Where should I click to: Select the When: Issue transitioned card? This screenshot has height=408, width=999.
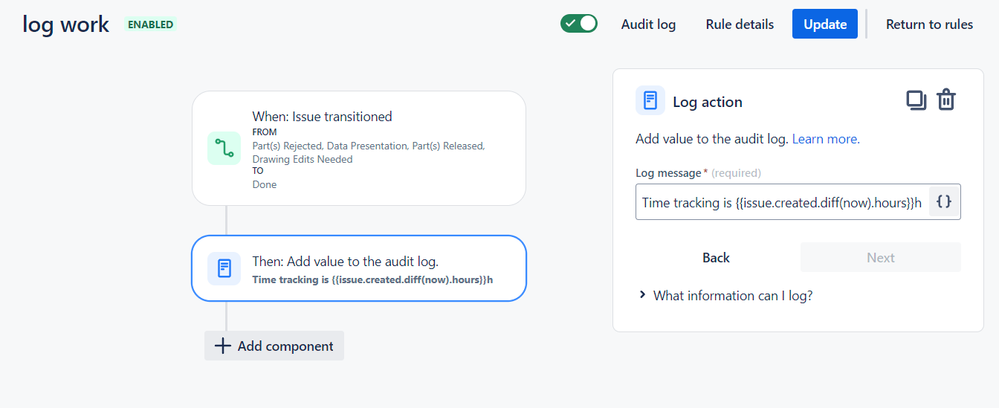(x=359, y=148)
